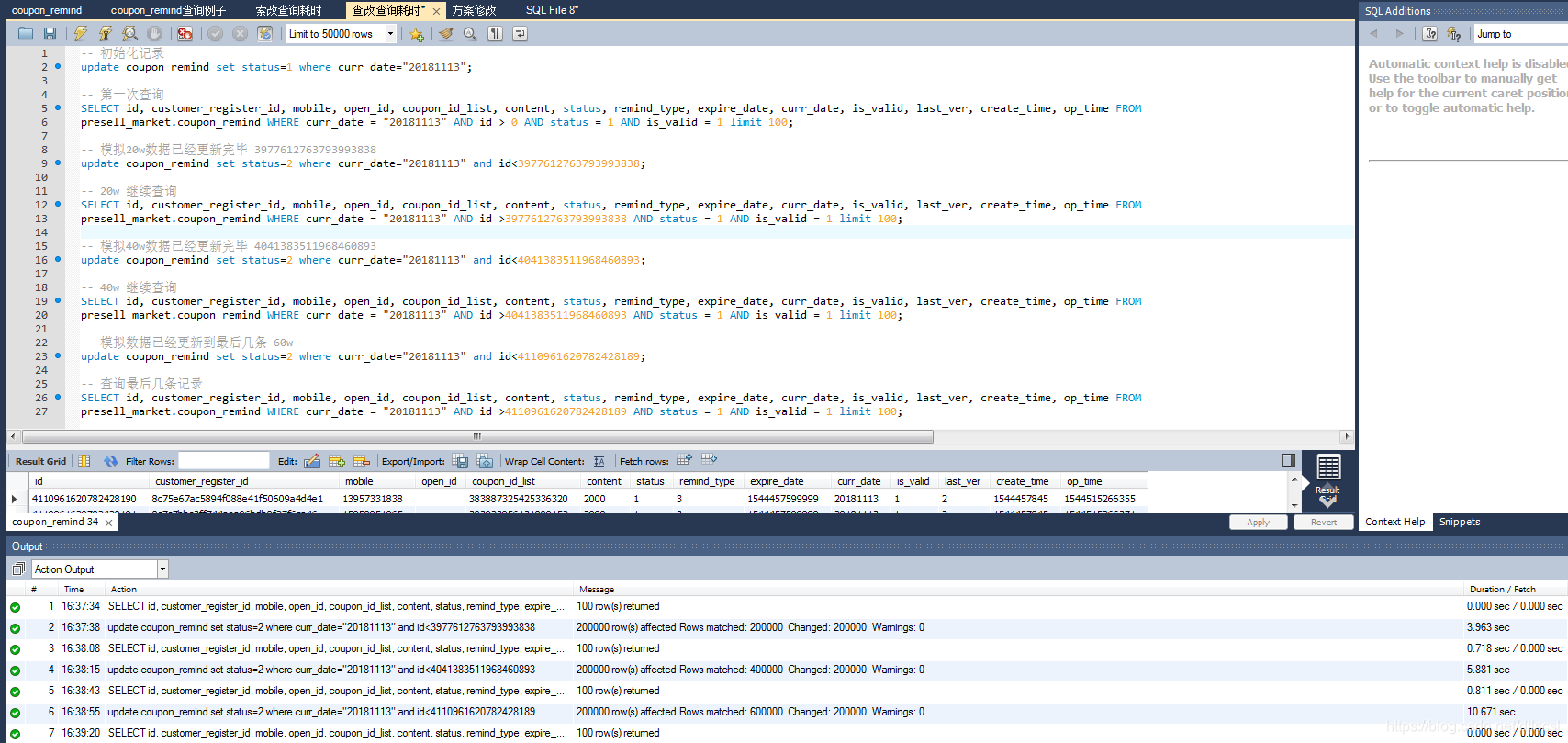Toggle the automatic context help icon
This screenshot has width=1568, height=743.
[x=1453, y=34]
